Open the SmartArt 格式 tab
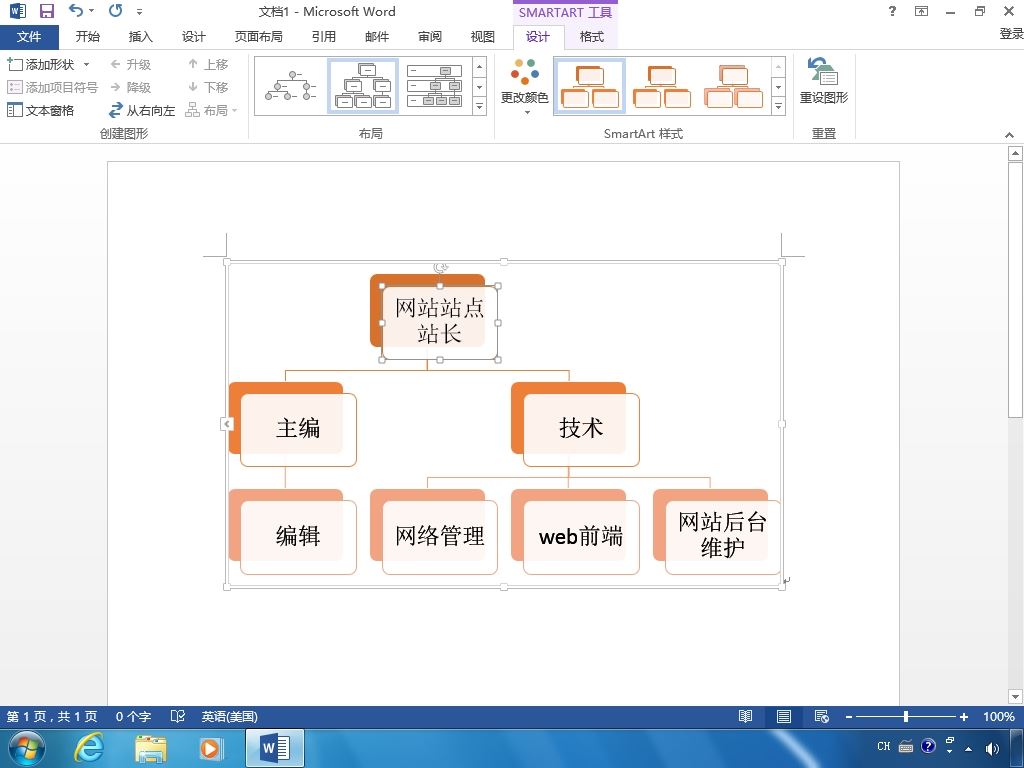The image size is (1024, 768). point(592,37)
